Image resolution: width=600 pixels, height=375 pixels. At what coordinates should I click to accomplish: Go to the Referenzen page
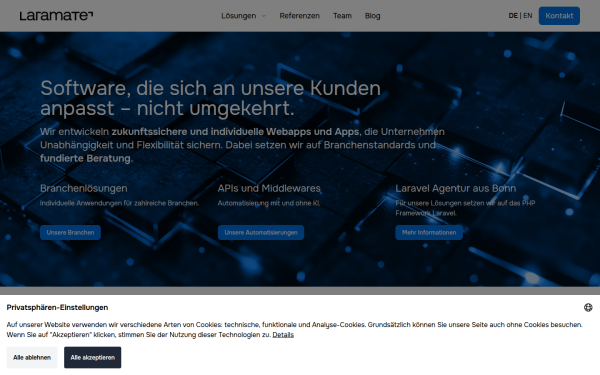(x=299, y=16)
